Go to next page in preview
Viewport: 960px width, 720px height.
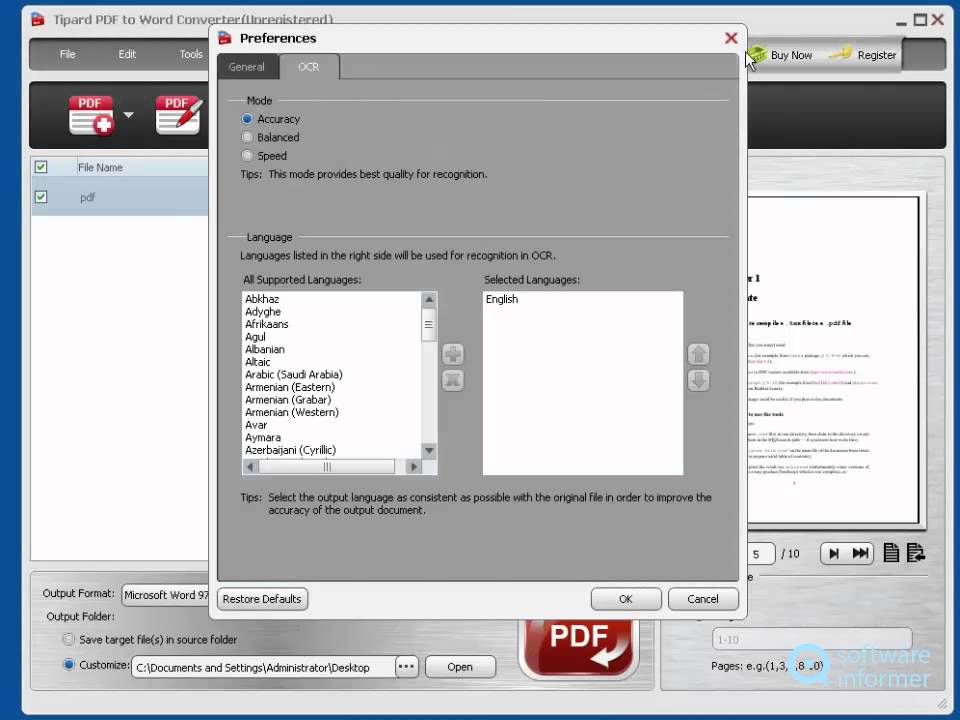click(834, 553)
